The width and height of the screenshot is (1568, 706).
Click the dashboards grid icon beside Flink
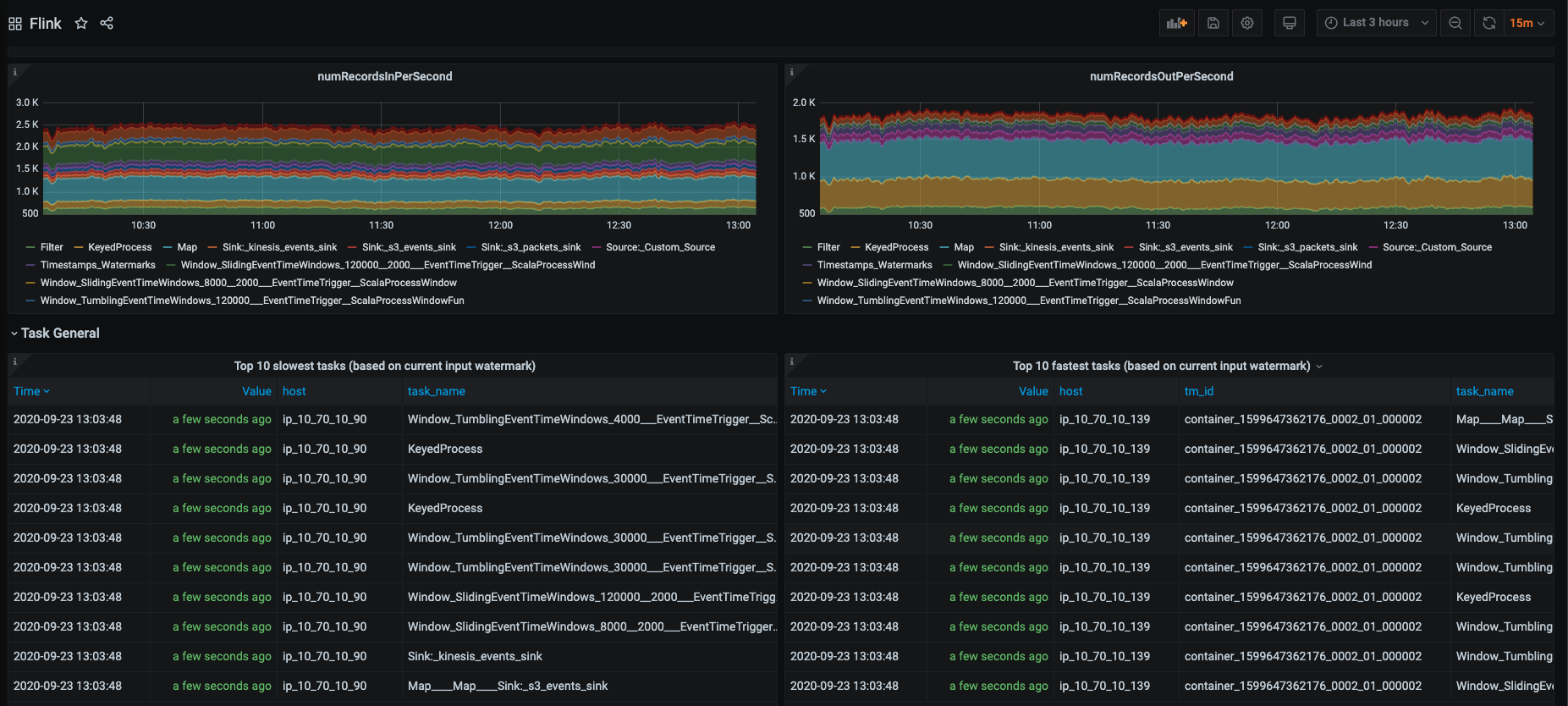(15, 24)
